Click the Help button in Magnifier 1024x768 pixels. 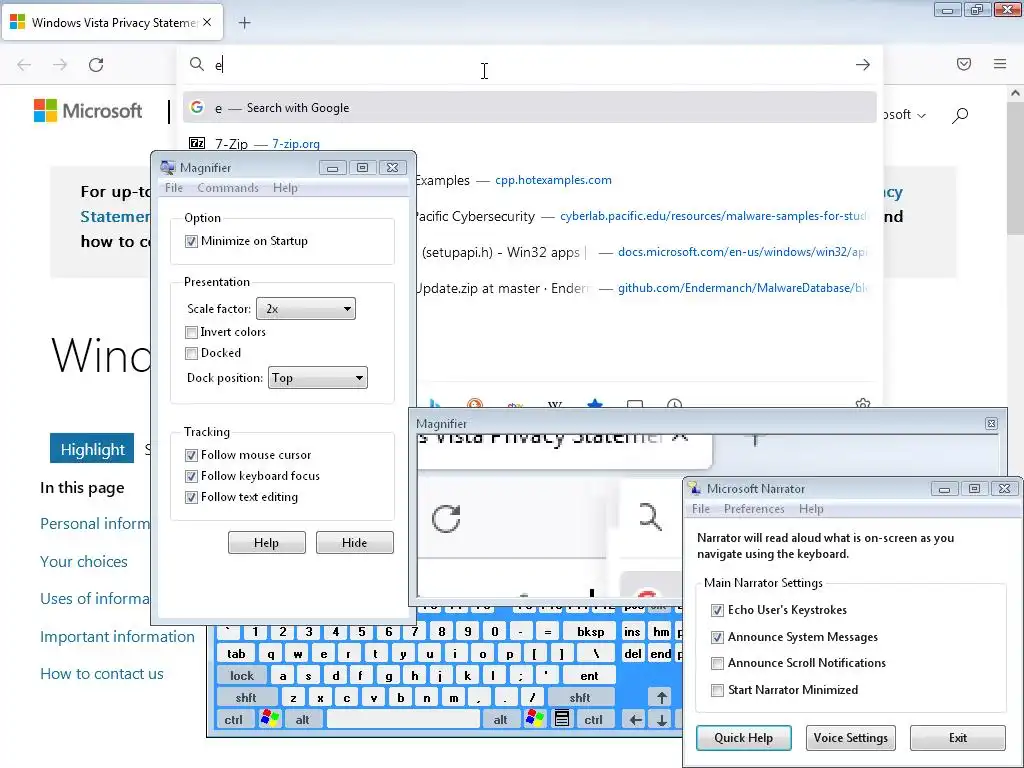[x=266, y=543]
